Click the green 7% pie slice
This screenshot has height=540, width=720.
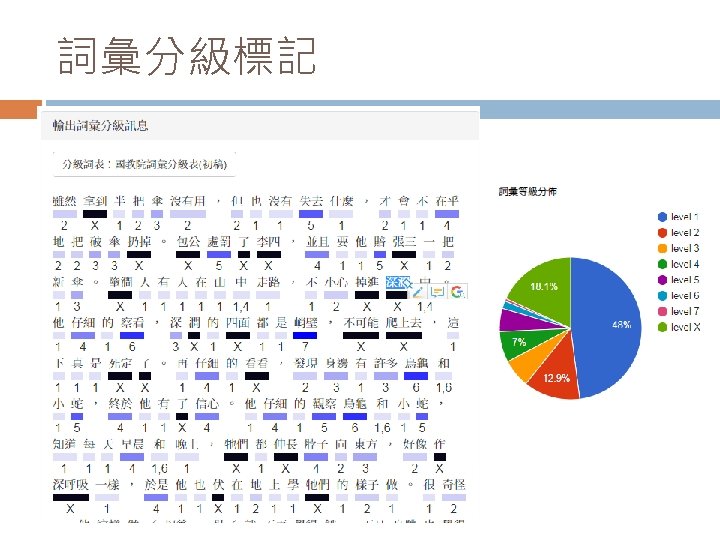point(521,342)
